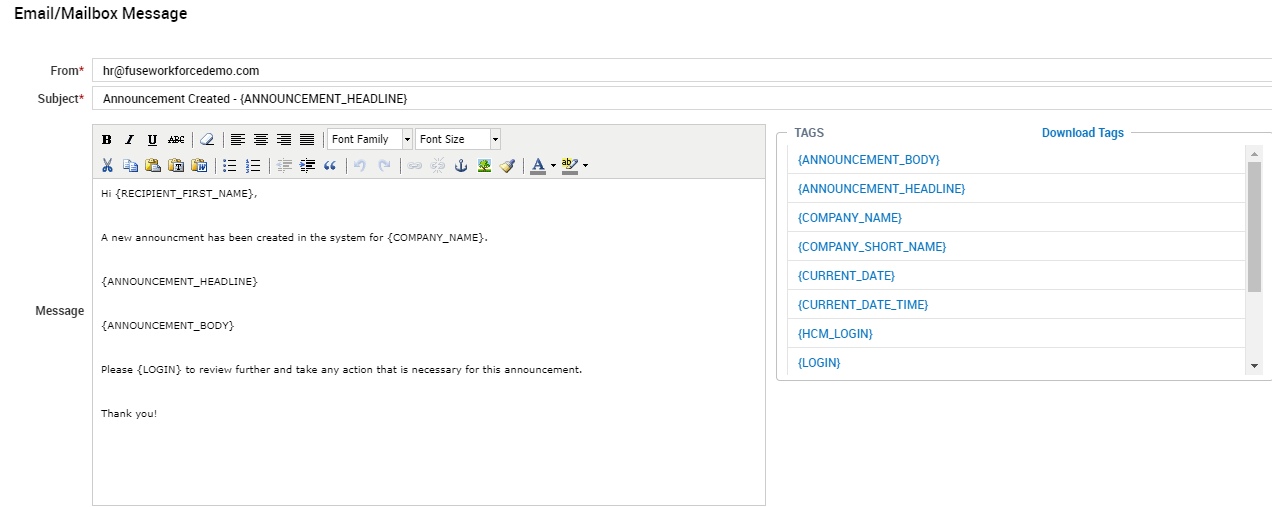Image resolution: width=1272 pixels, height=507 pixels.
Task: Toggle italic formatting in the editor
Action: pos(129,140)
